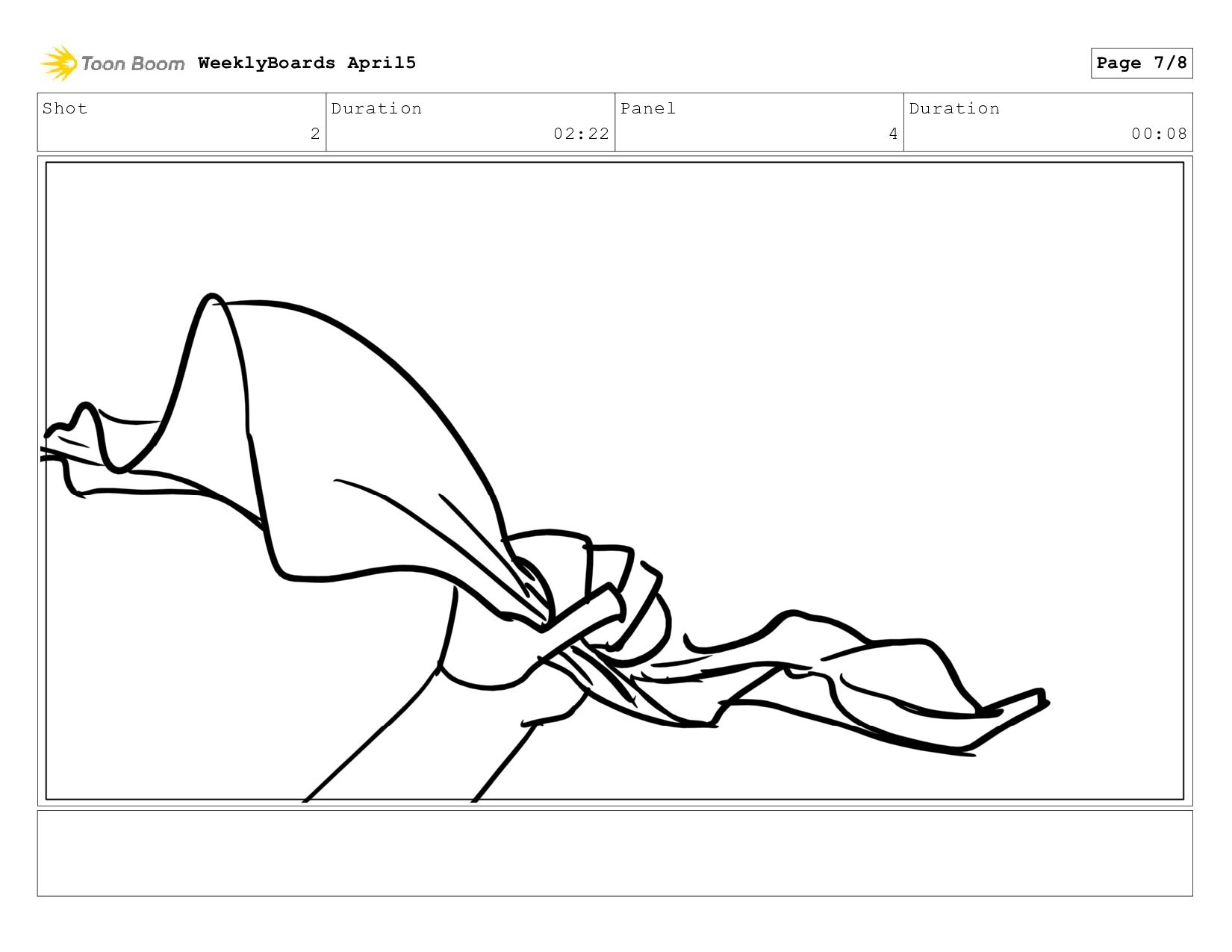Click the Shot label
The height and width of the screenshot is (952, 1232).
(65, 108)
